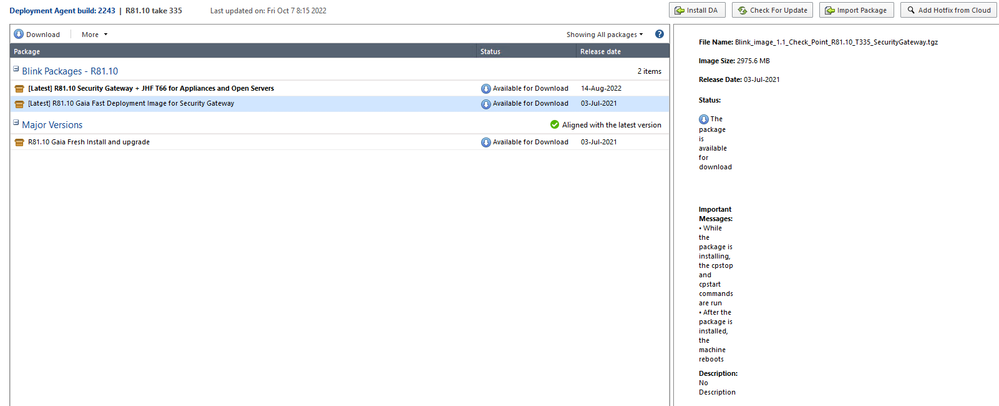Click the 03-Jul-2021 date in highlighted row

click(598, 103)
